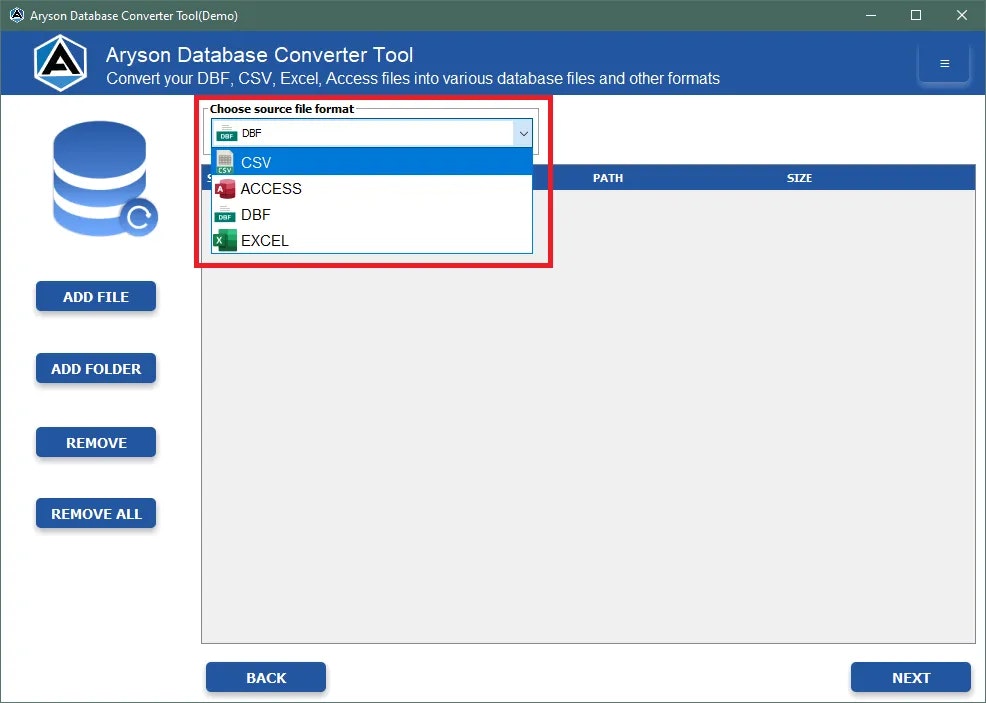The height and width of the screenshot is (703, 986).
Task: Go back with the BACK button
Action: 266,677
